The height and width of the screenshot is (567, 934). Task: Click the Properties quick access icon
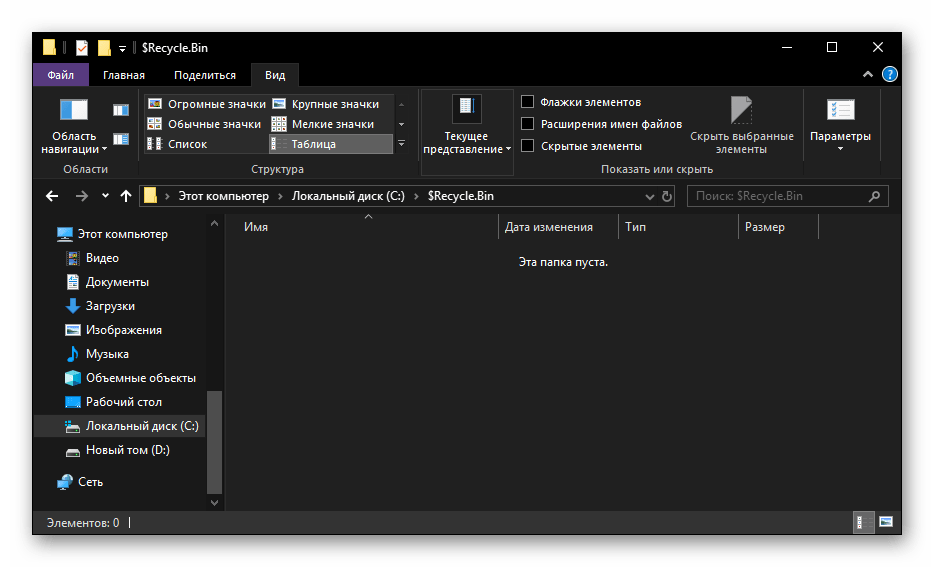(x=82, y=48)
